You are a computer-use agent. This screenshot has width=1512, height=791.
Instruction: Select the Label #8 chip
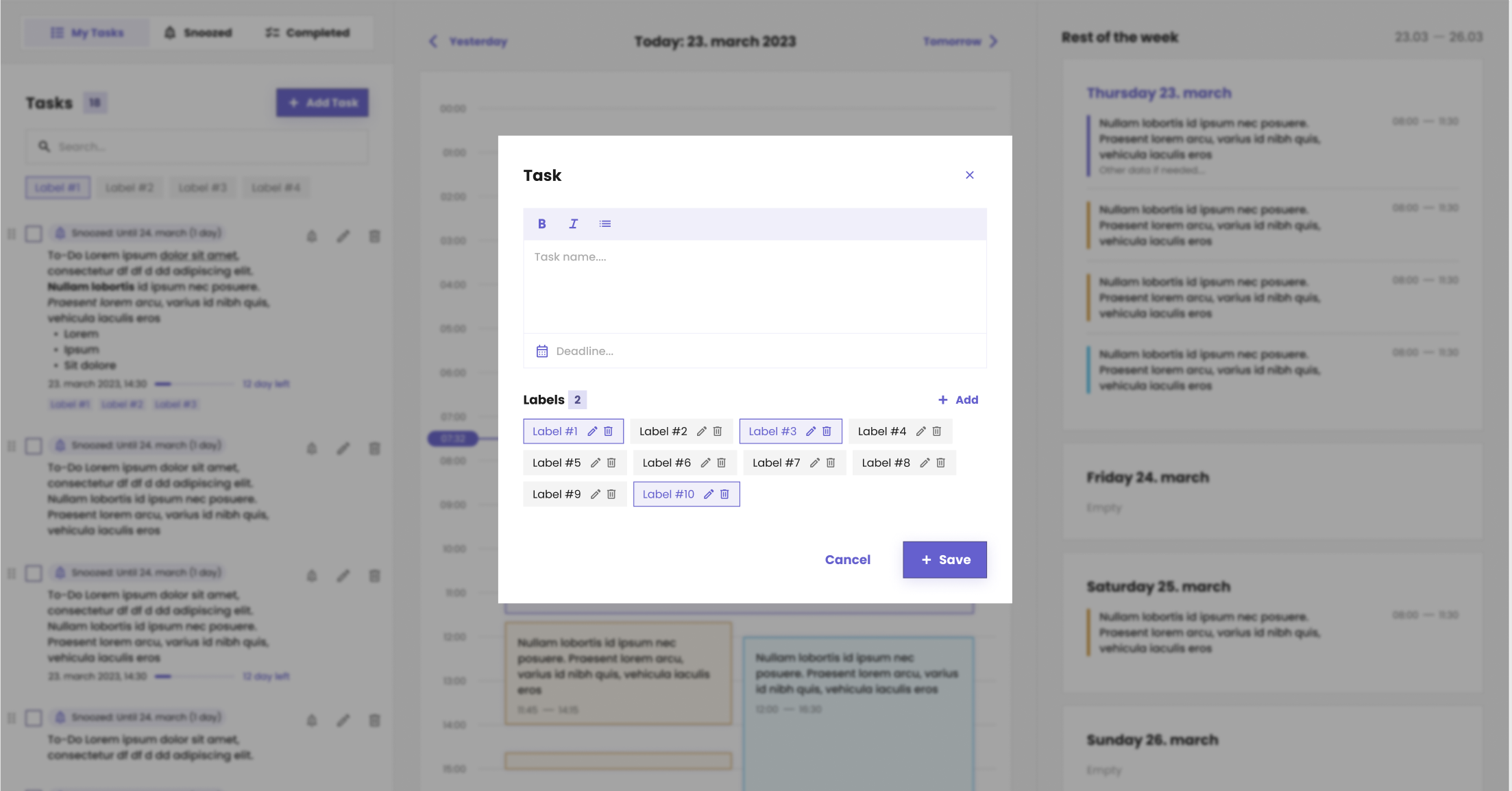pos(886,463)
